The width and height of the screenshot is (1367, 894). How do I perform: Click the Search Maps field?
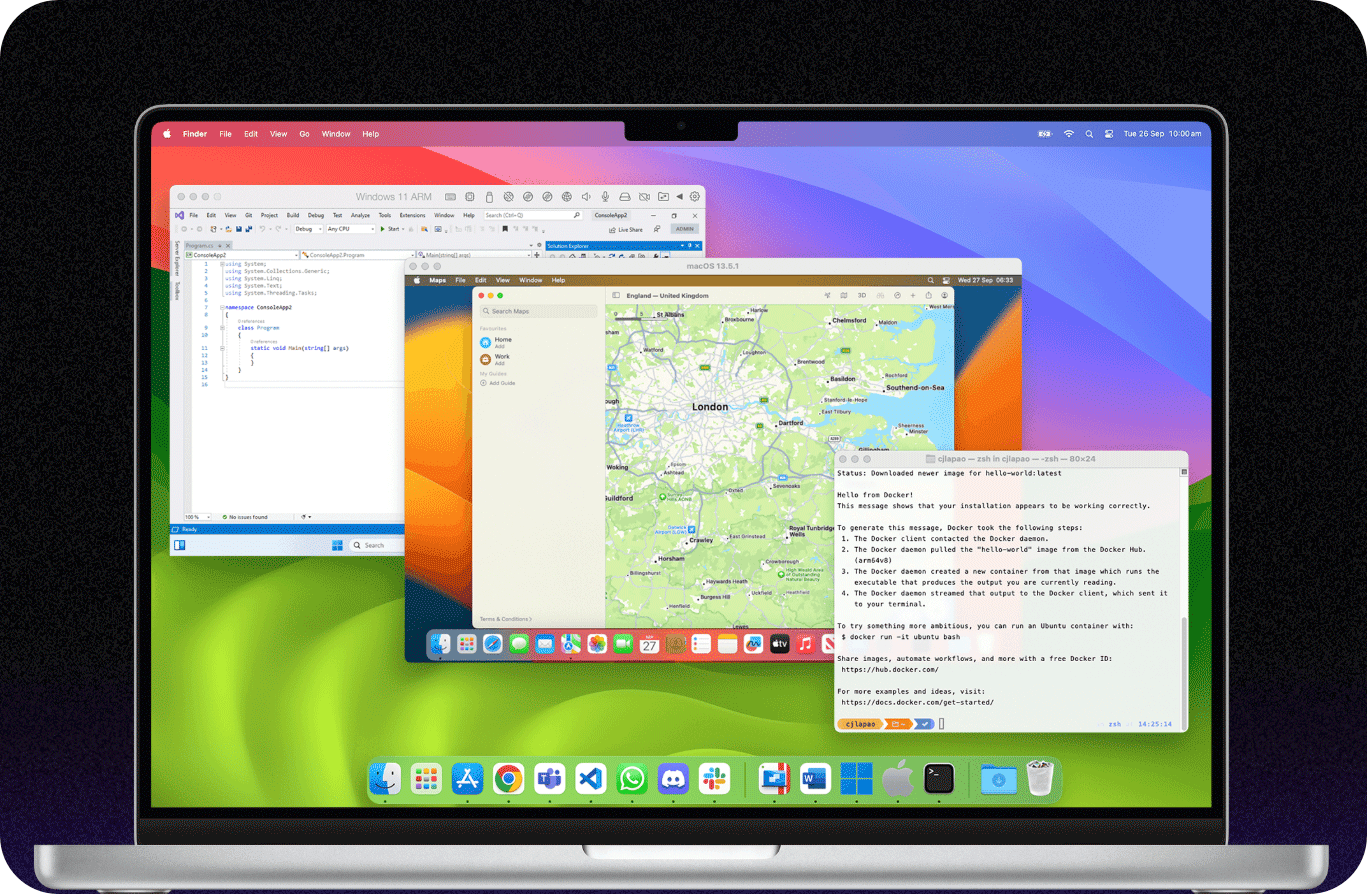pyautogui.click(x=538, y=311)
